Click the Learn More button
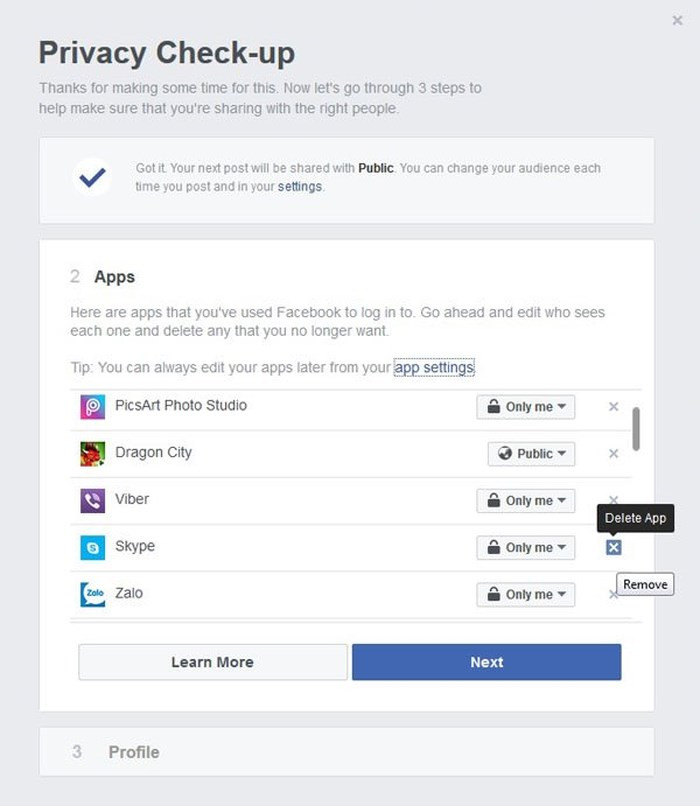Image resolution: width=700 pixels, height=806 pixels. click(x=212, y=662)
